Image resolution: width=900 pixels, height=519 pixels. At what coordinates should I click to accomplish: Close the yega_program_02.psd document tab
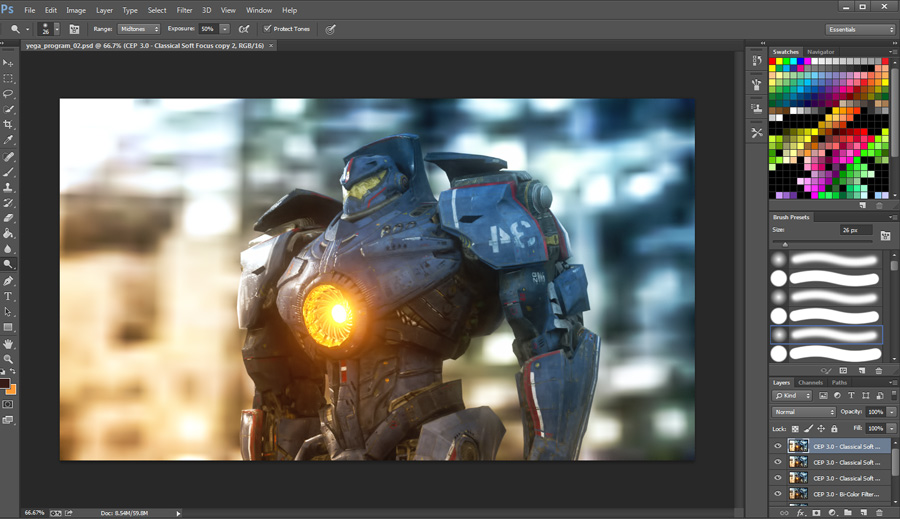271,45
